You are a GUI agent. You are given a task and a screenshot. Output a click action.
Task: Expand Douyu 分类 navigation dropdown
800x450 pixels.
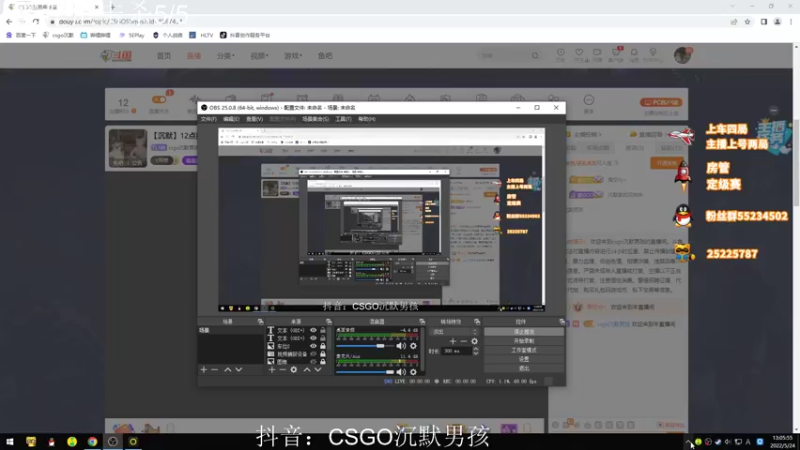coord(226,56)
